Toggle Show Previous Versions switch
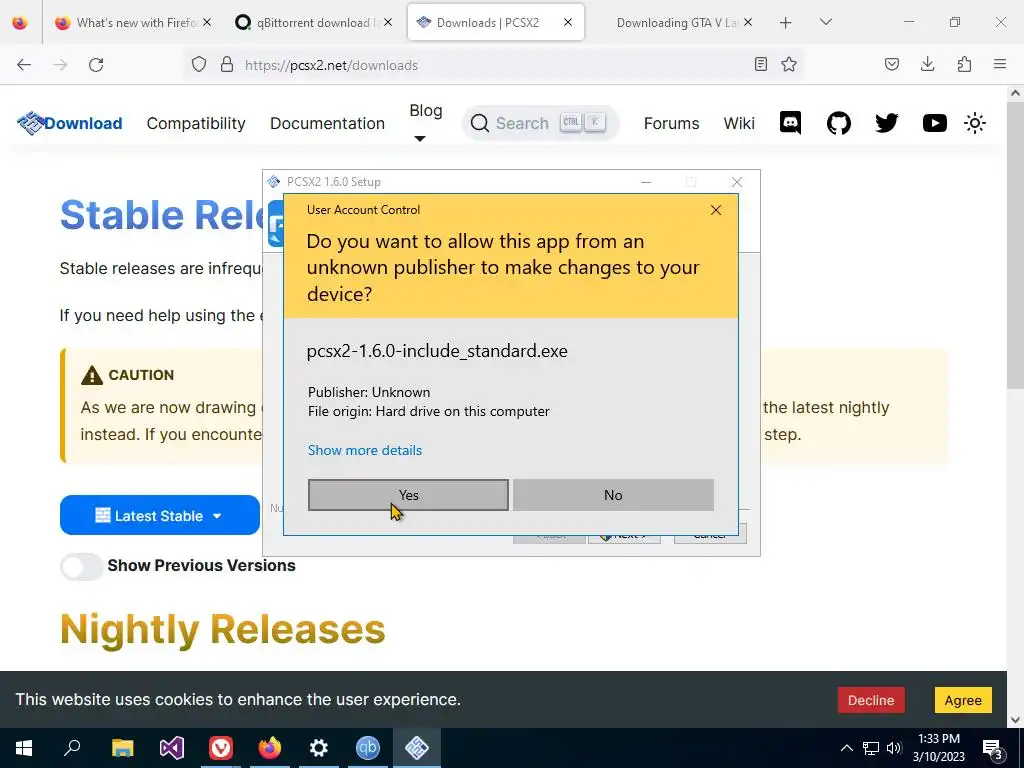 pos(81,566)
